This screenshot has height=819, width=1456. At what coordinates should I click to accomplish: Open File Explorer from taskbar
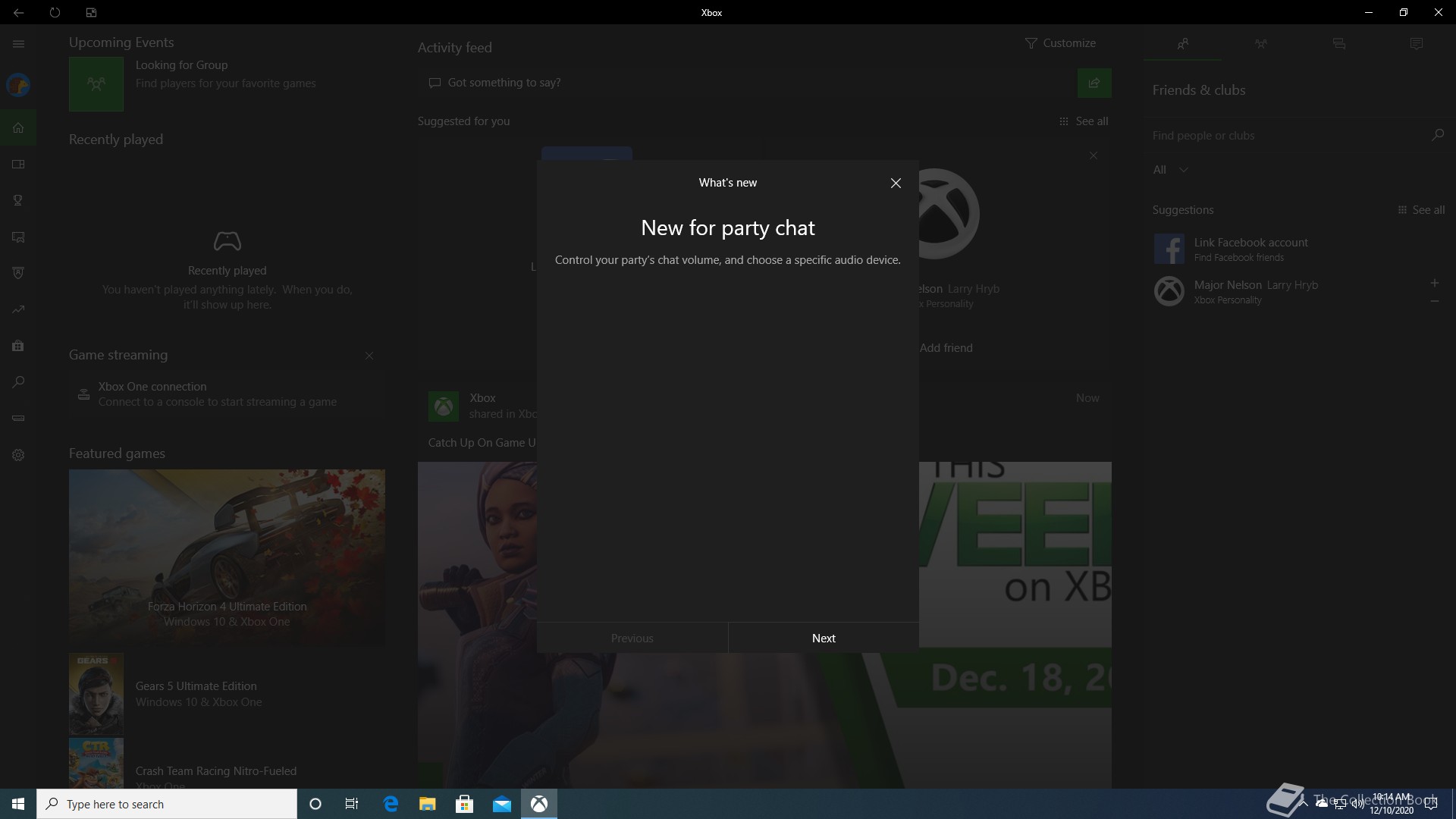[x=428, y=804]
